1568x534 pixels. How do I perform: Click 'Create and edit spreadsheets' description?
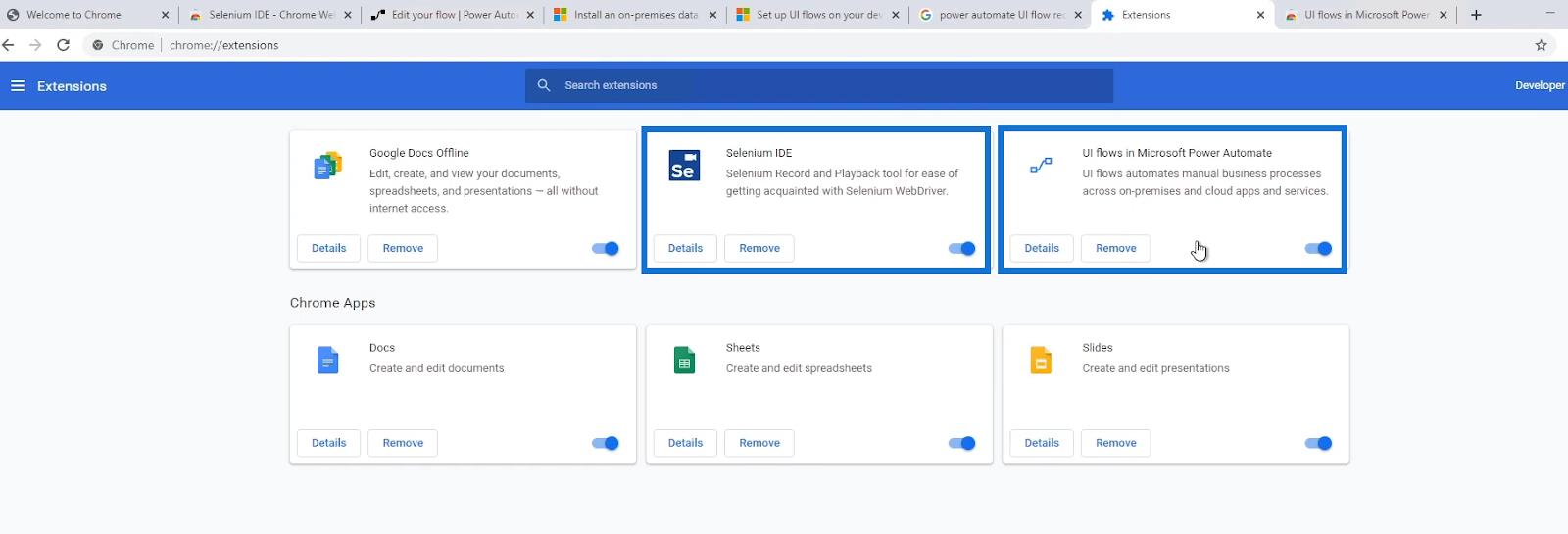pyautogui.click(x=799, y=368)
